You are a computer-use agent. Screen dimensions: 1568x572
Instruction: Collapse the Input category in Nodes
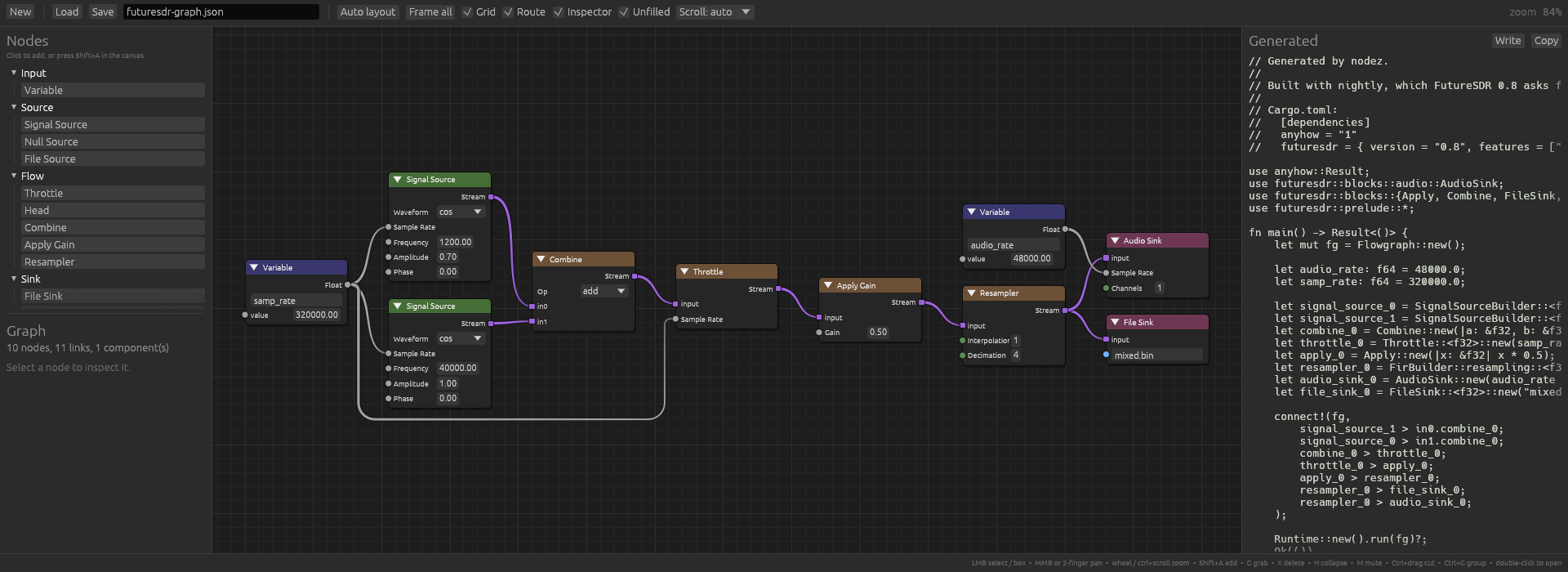[x=14, y=73]
